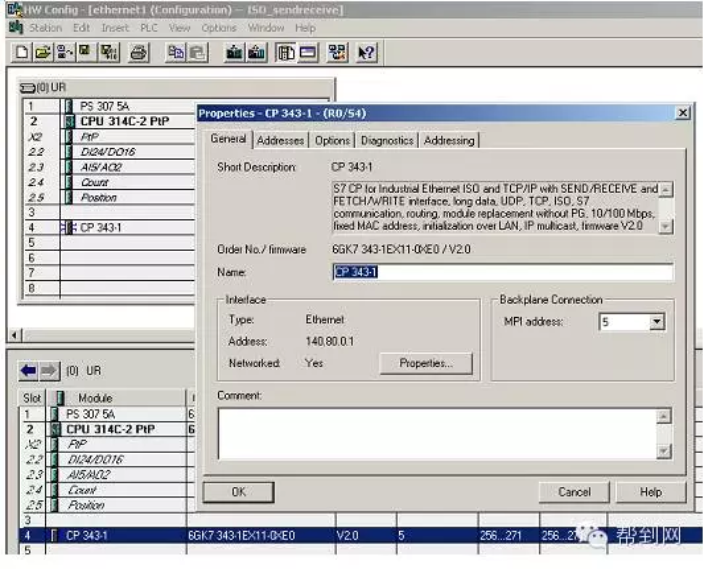Open the MPI address dropdown
The height and width of the screenshot is (569, 703).
[x=656, y=322]
